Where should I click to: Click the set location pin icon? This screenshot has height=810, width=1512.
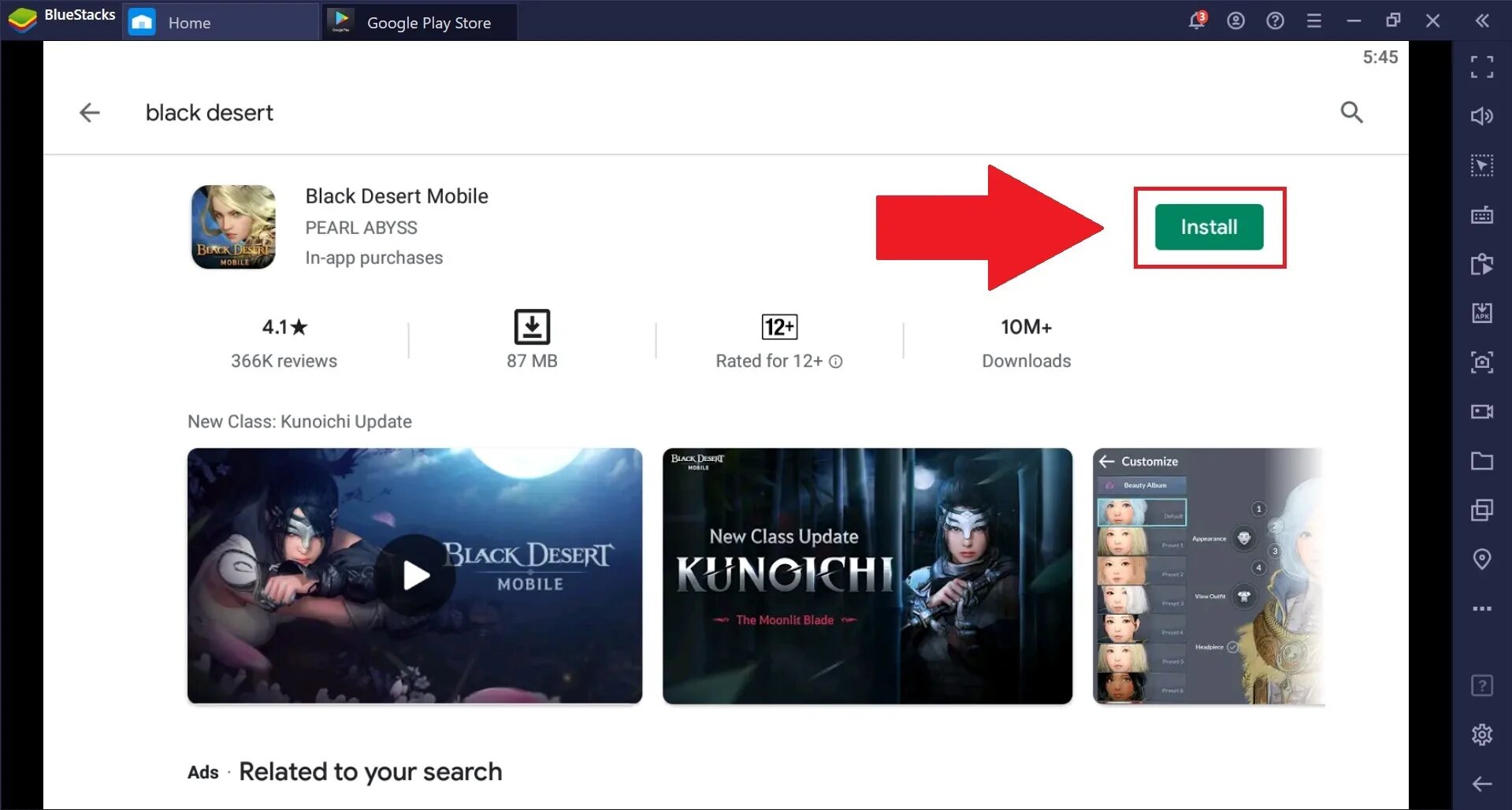pyautogui.click(x=1481, y=559)
